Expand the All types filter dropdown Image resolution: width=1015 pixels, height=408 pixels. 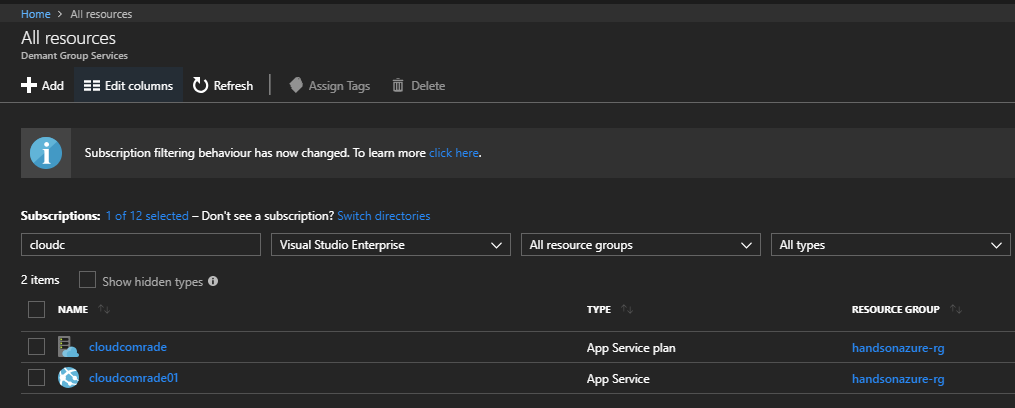891,245
